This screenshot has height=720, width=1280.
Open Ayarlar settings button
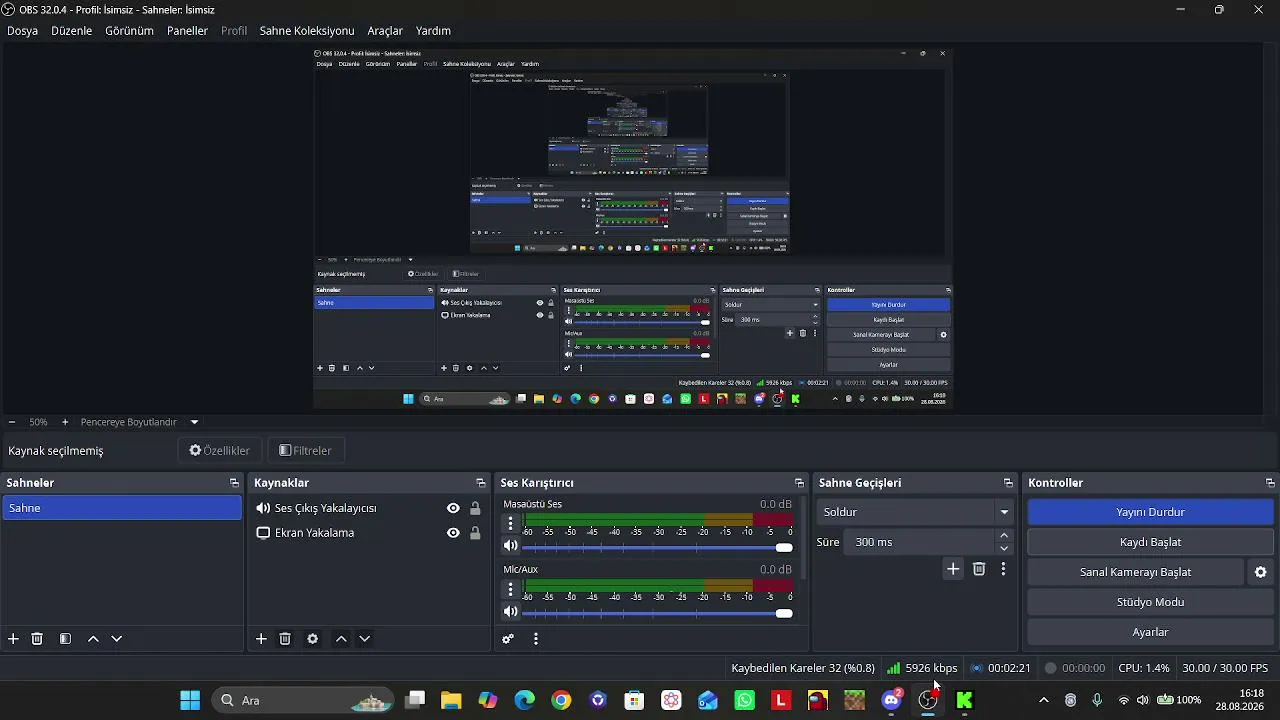[1150, 632]
